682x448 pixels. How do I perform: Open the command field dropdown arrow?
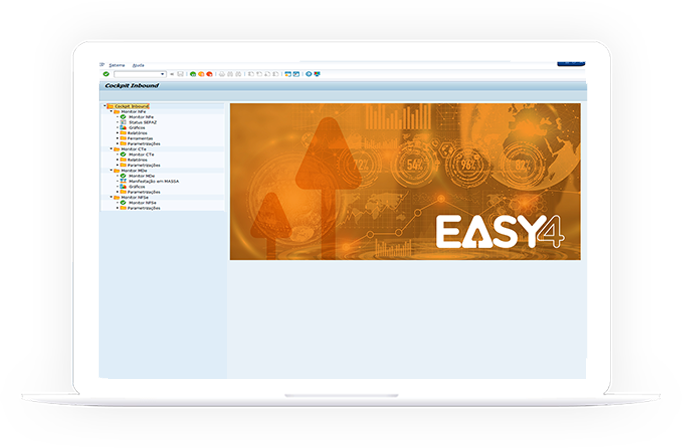[x=162, y=74]
